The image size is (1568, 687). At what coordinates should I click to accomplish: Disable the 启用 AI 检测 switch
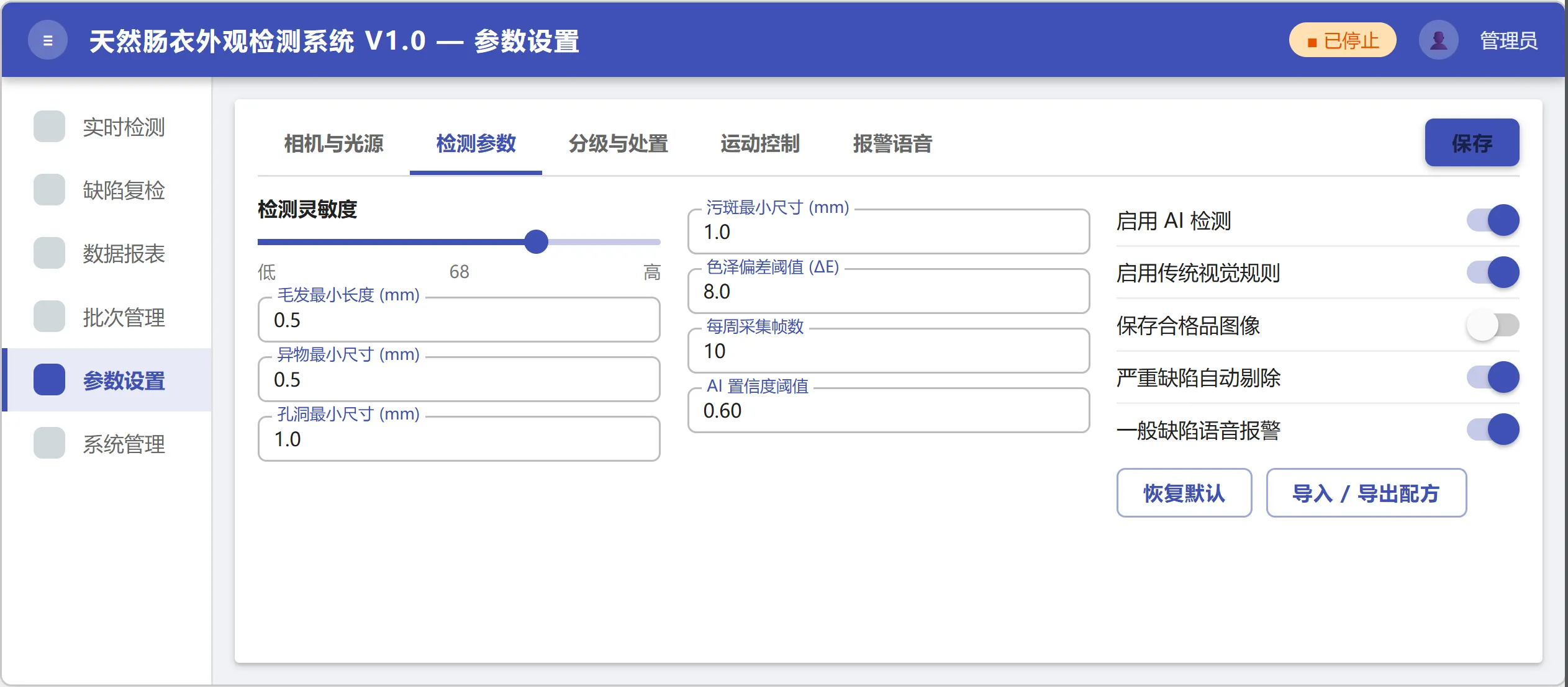1493,220
